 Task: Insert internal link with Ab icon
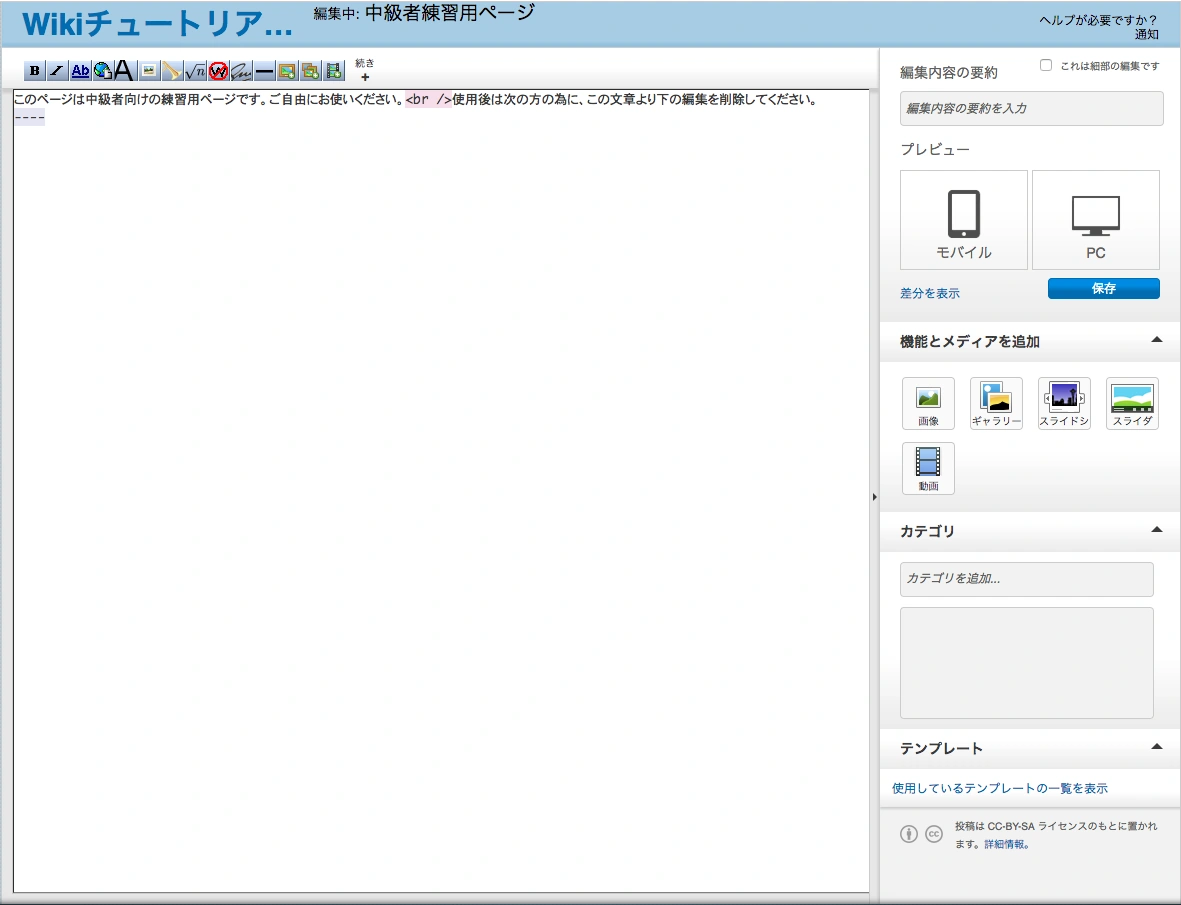[80, 71]
